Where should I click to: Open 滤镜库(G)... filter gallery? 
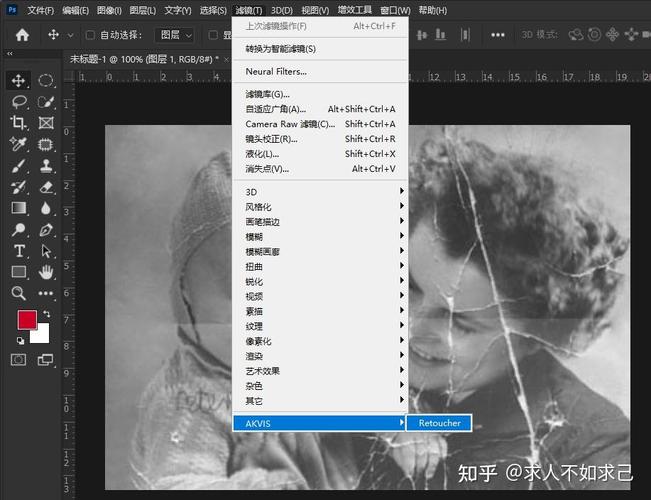click(x=320, y=94)
